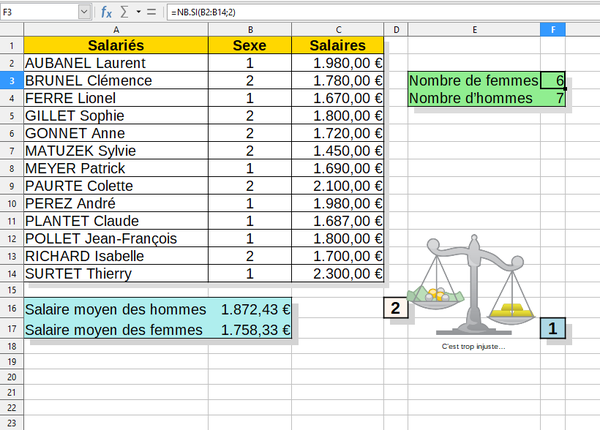Click salary 1.450,00 € of MATUZEK

tap(338, 151)
